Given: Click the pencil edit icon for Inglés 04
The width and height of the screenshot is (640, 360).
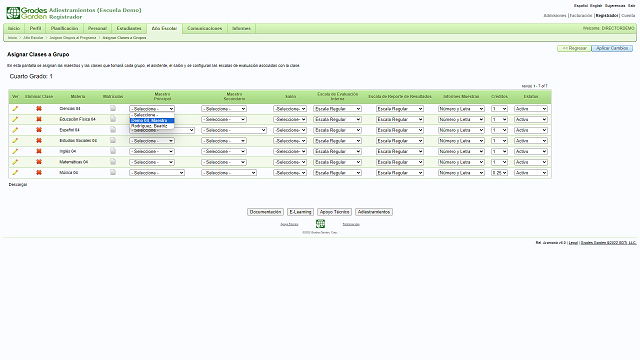Looking at the screenshot, I should tap(15, 151).
